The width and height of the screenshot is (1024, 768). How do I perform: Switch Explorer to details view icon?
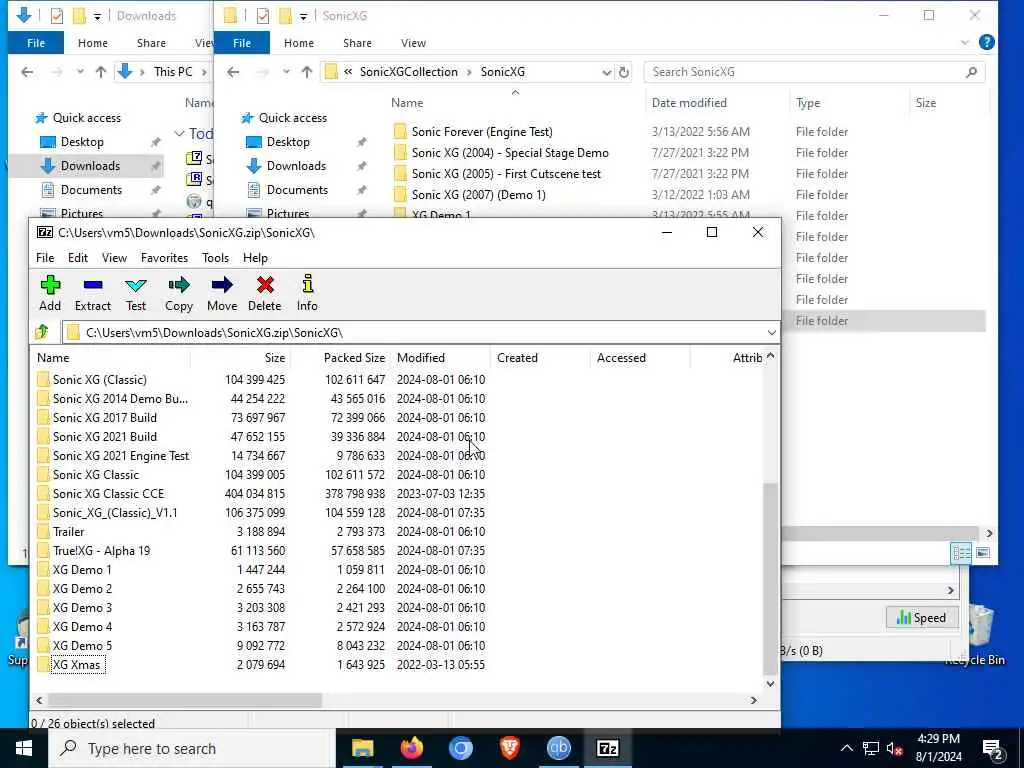pos(961,553)
